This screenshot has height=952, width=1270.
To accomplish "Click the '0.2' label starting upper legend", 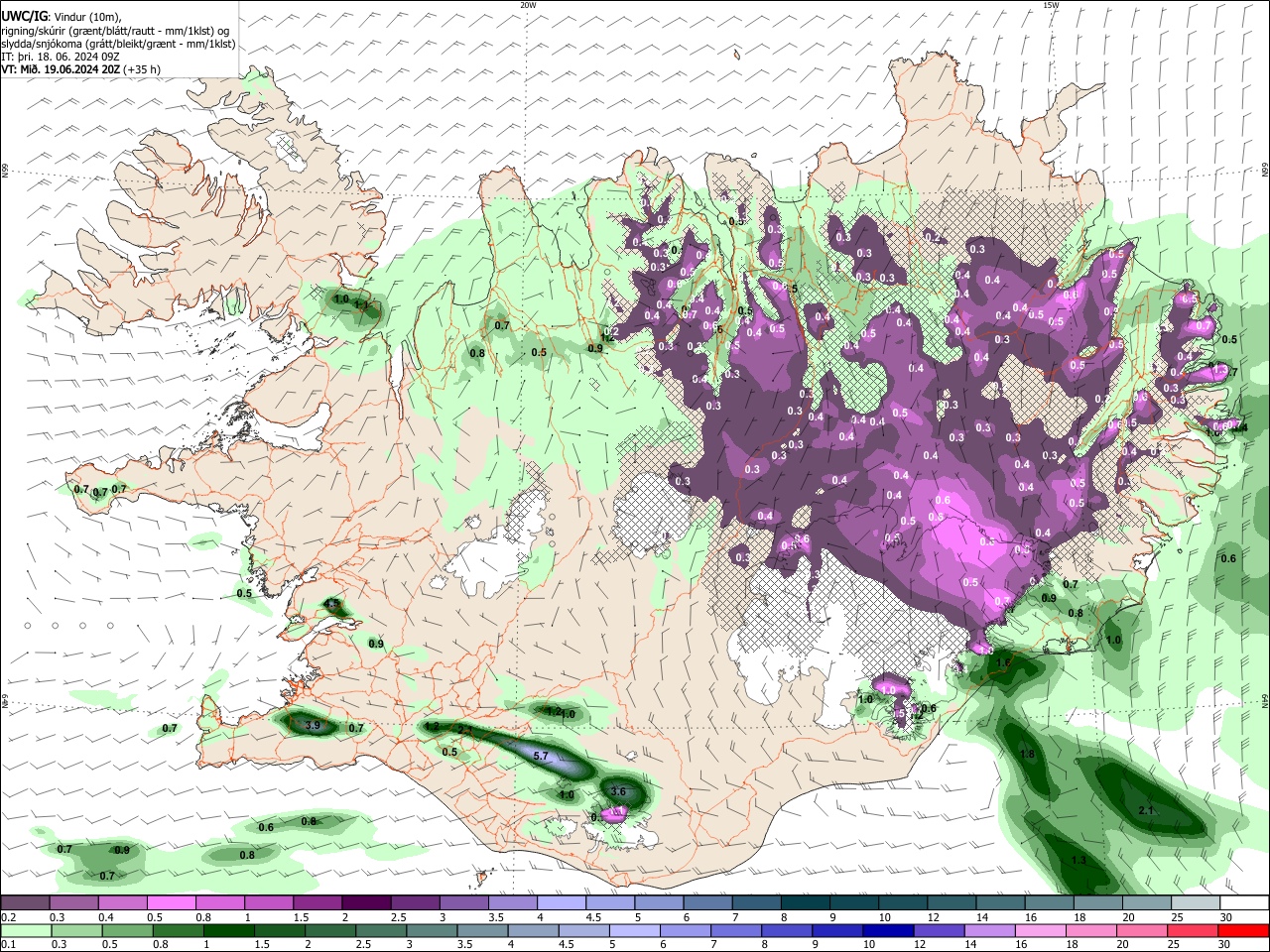I will [8, 917].
